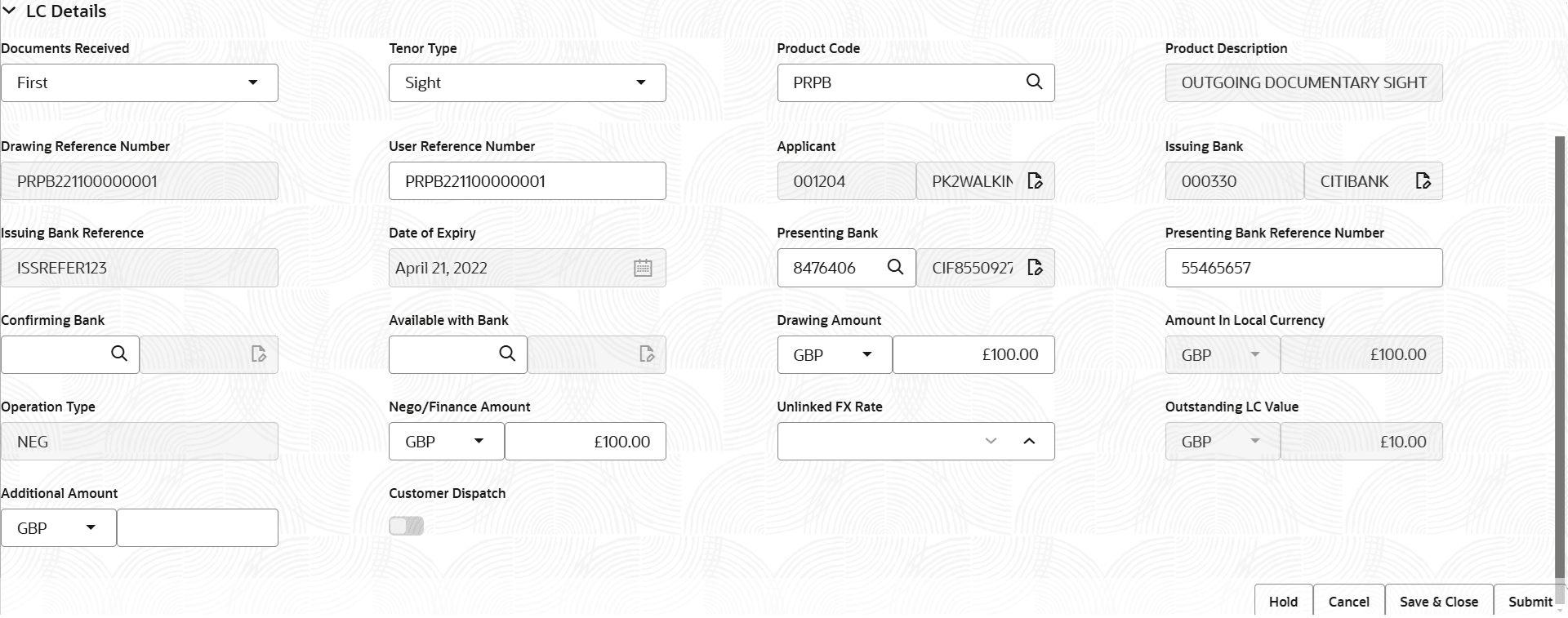1568x618 pixels.
Task: Open Presenting Bank CIF details
Action: [x=1036, y=268]
